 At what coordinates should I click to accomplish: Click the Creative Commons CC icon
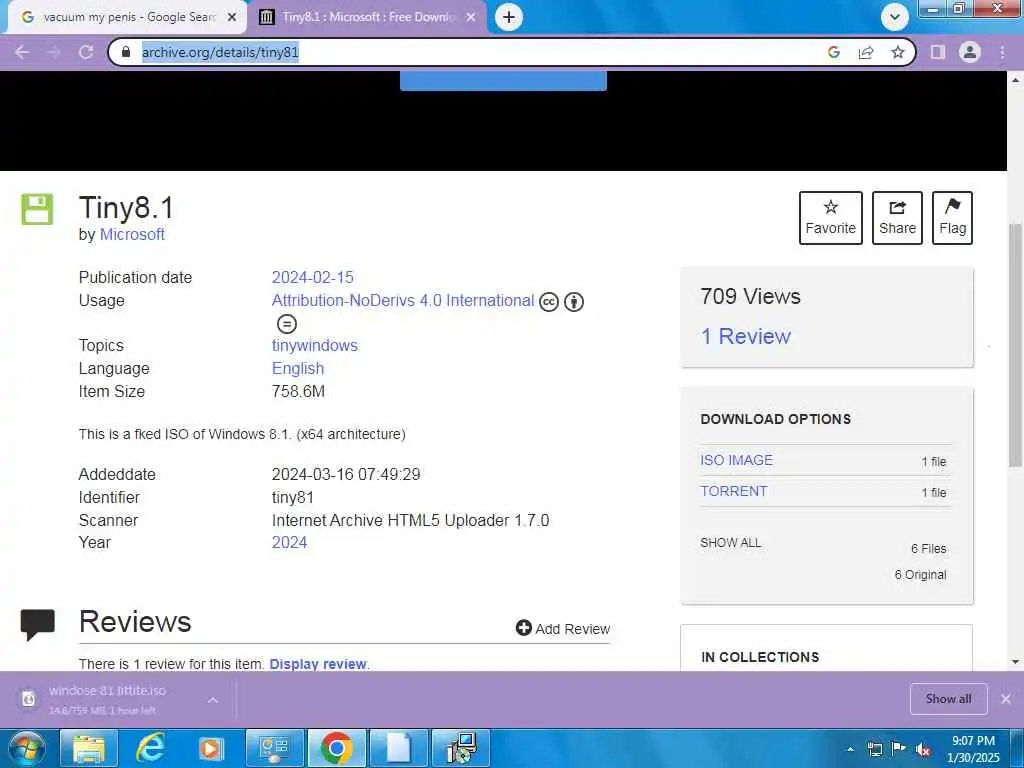pos(549,302)
